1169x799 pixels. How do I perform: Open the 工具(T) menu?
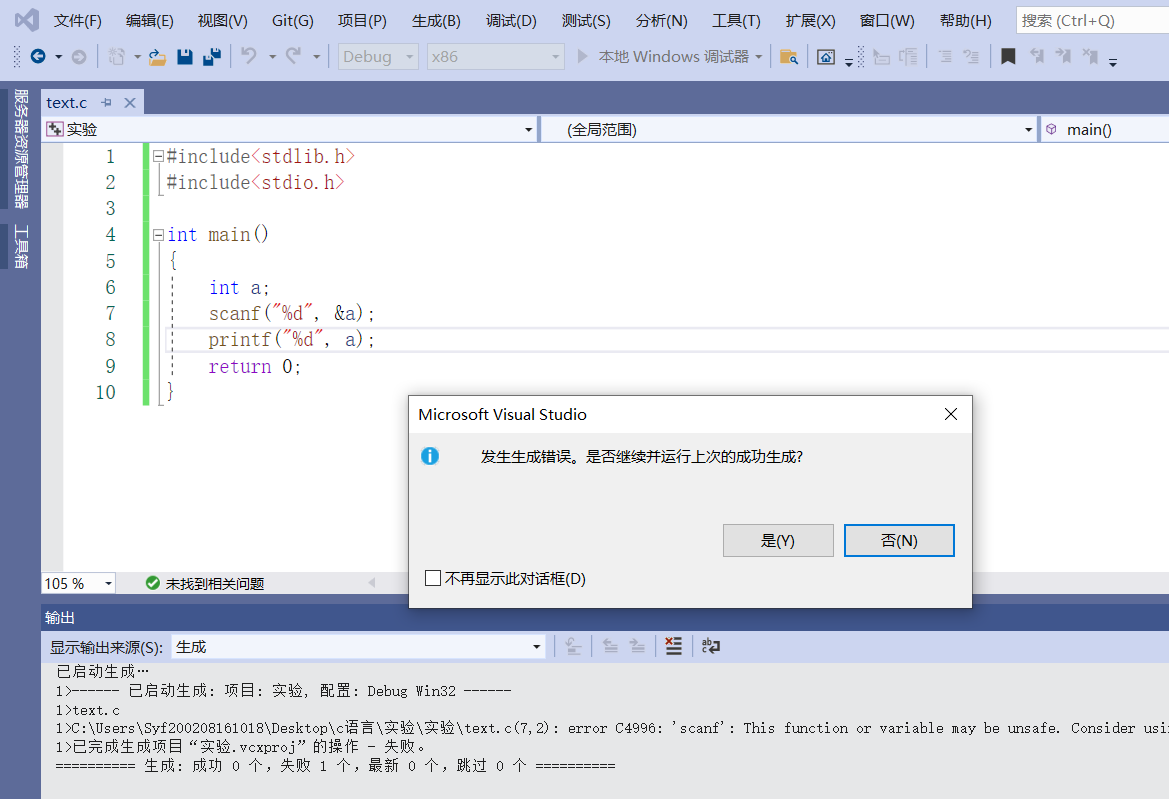pyautogui.click(x=736, y=21)
